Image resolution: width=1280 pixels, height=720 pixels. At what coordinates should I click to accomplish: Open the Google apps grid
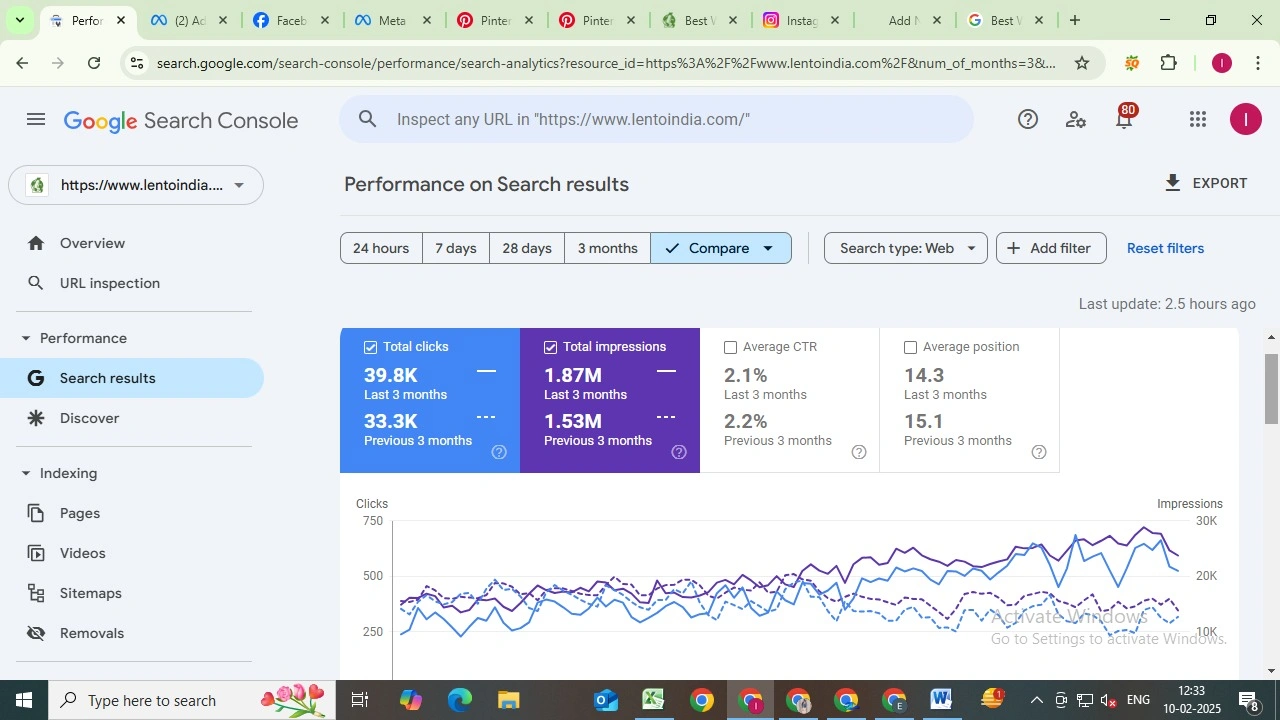pos(1198,120)
